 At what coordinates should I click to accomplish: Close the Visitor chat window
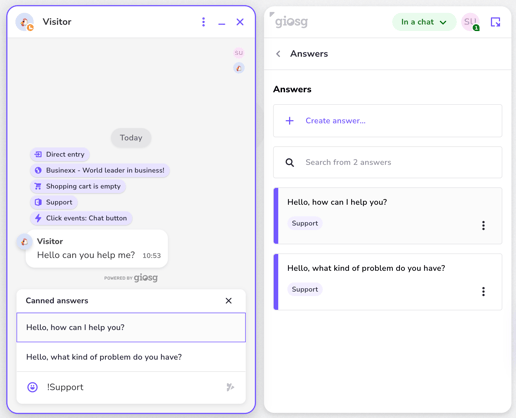tap(240, 22)
